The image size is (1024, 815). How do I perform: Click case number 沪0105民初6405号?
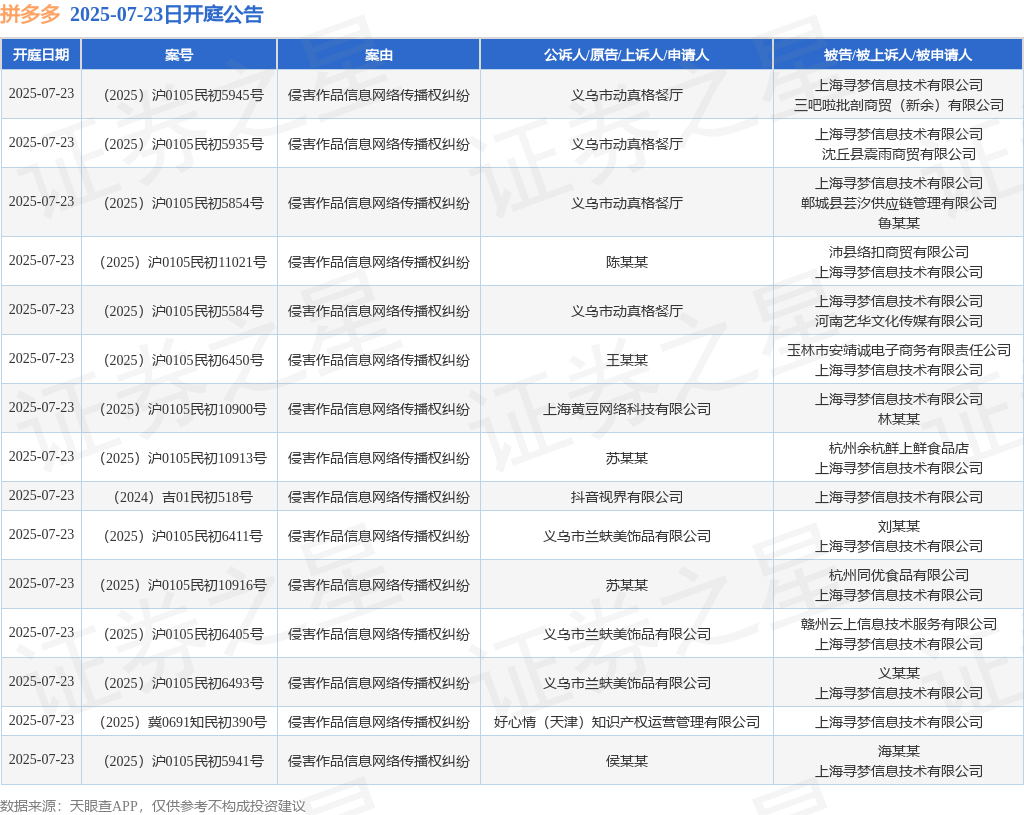(183, 634)
